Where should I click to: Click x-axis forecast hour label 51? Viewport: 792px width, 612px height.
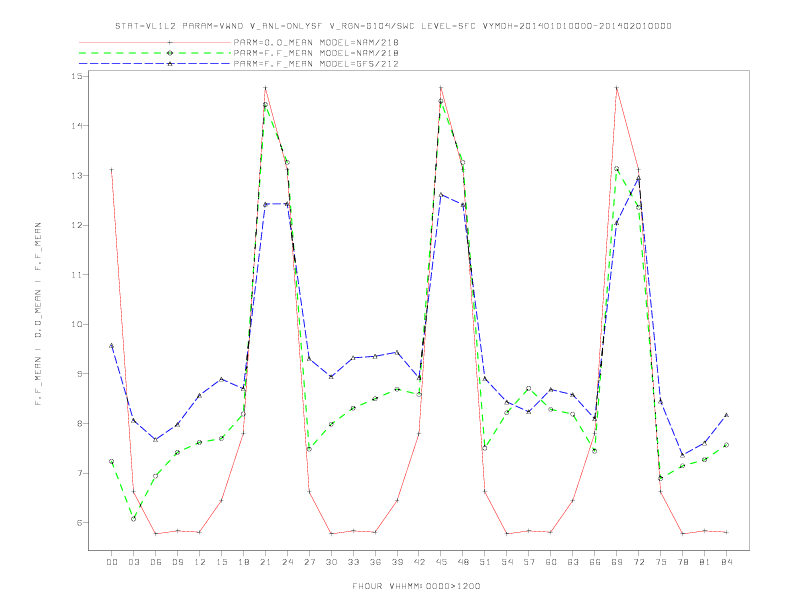pyautogui.click(x=485, y=562)
